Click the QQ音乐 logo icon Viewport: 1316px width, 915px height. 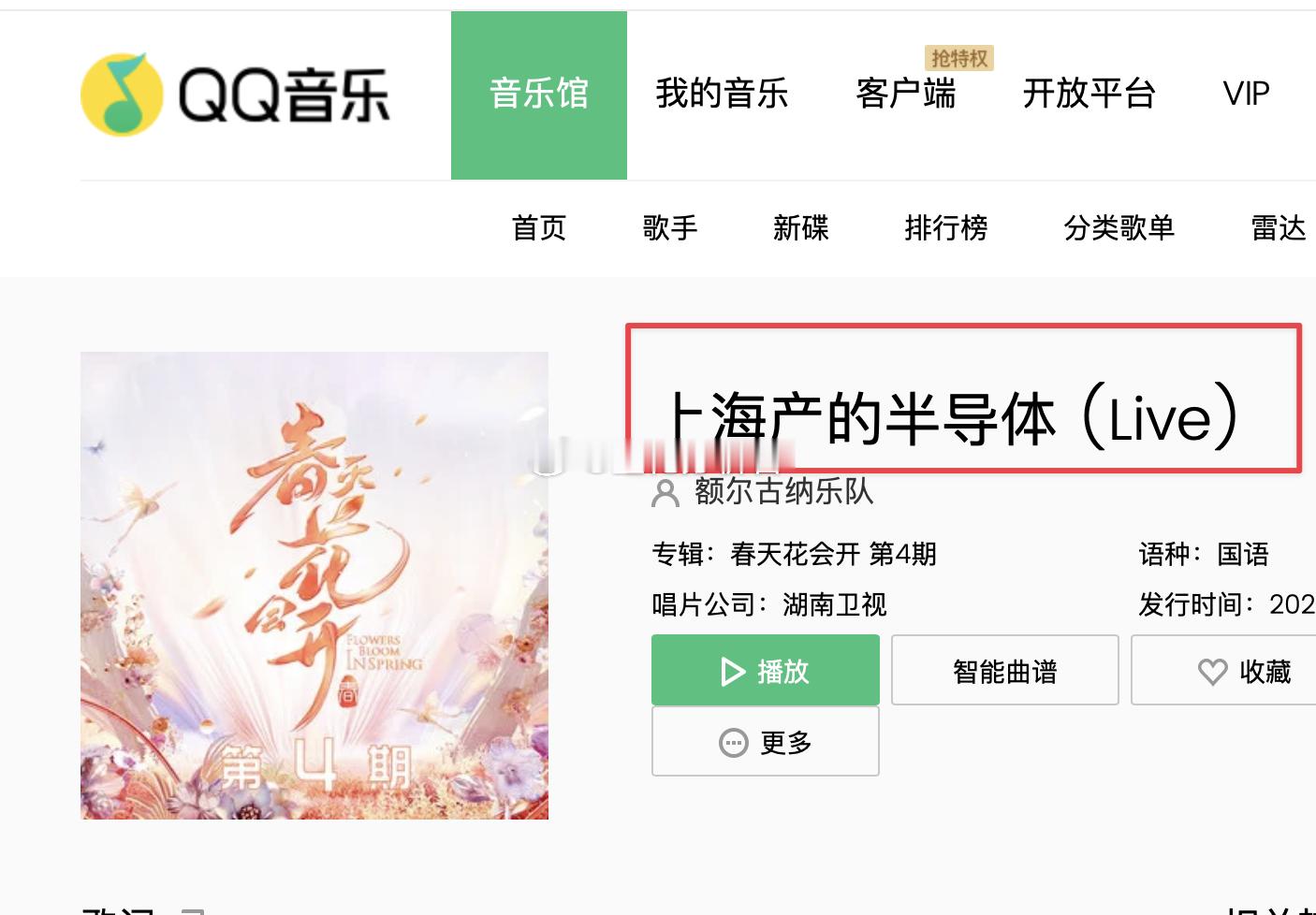click(122, 94)
